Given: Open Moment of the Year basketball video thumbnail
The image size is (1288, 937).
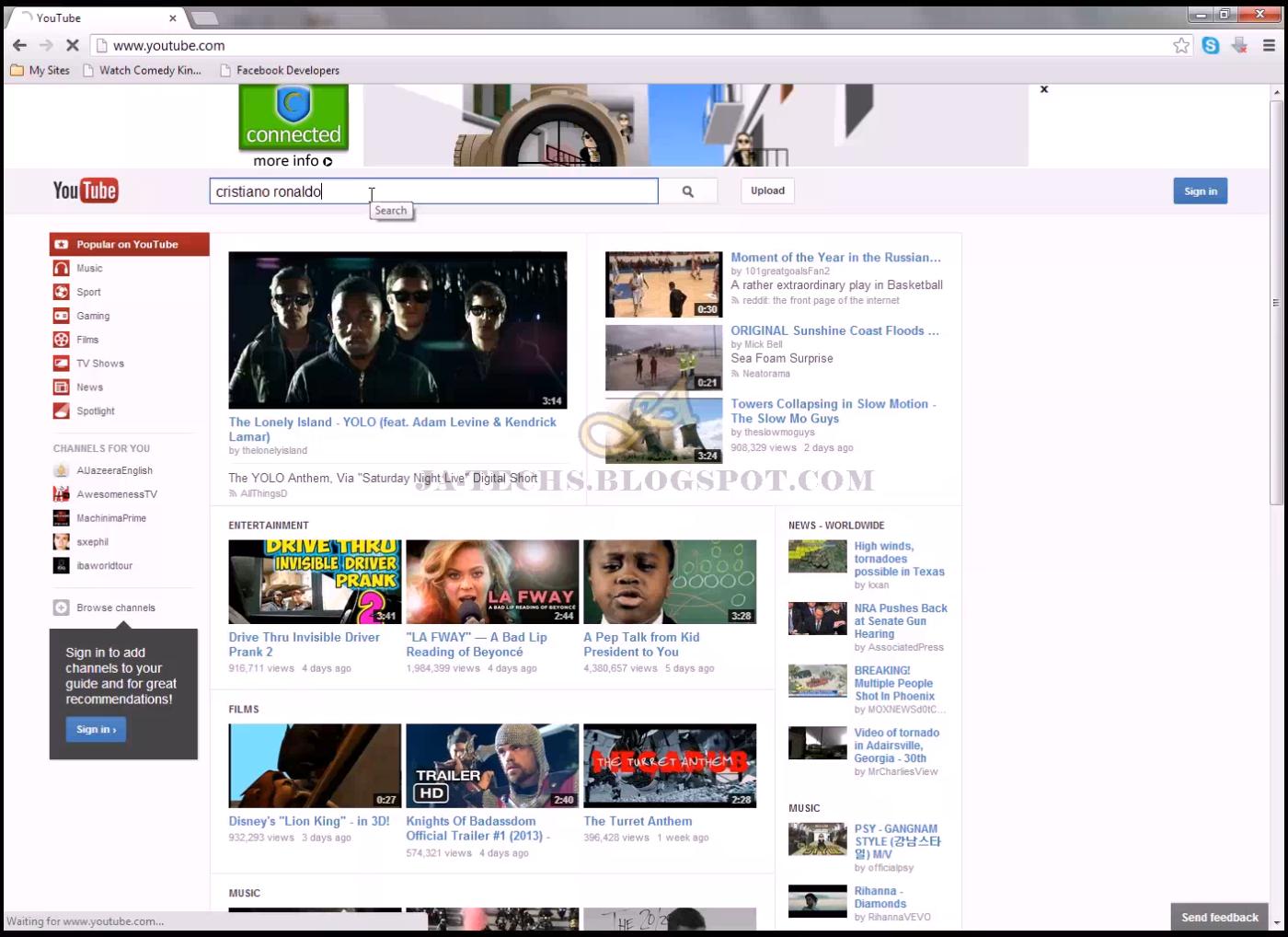Looking at the screenshot, I should point(663,284).
